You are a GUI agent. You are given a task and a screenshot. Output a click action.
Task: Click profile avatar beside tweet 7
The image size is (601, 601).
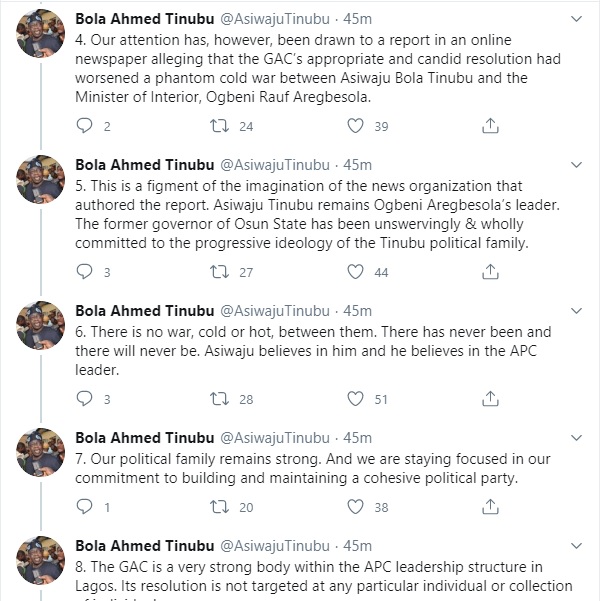coord(41,457)
